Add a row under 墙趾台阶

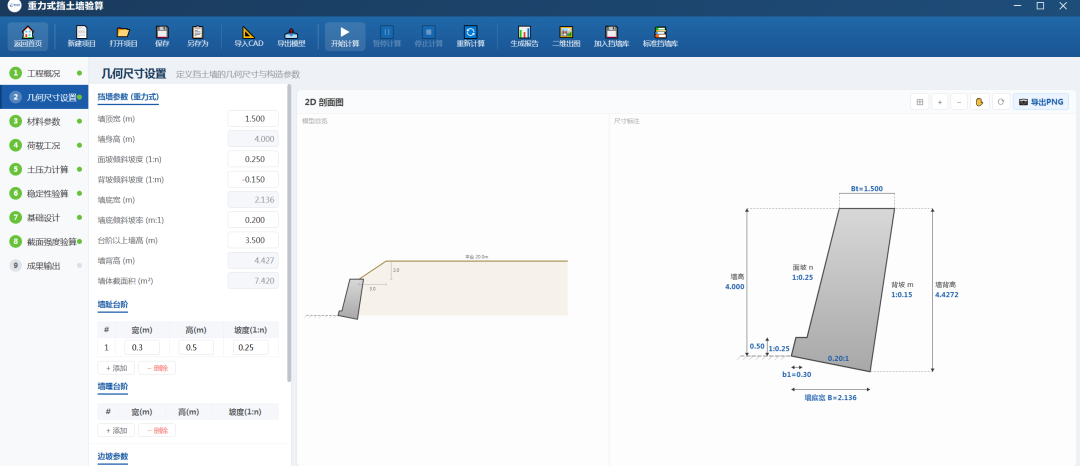116,368
